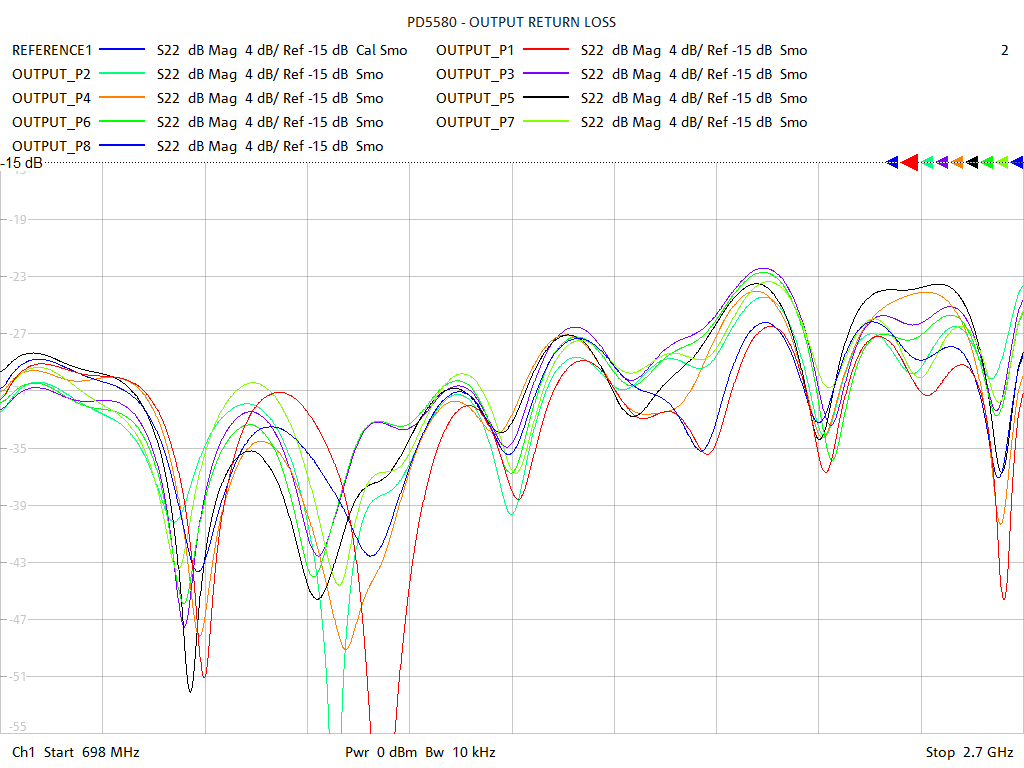1024x768 pixels.
Task: Click the '-51' y-axis label
Action: coord(16,677)
